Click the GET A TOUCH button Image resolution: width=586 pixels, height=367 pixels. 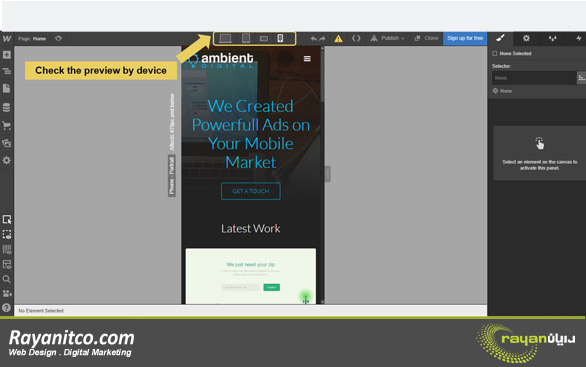pos(251,191)
